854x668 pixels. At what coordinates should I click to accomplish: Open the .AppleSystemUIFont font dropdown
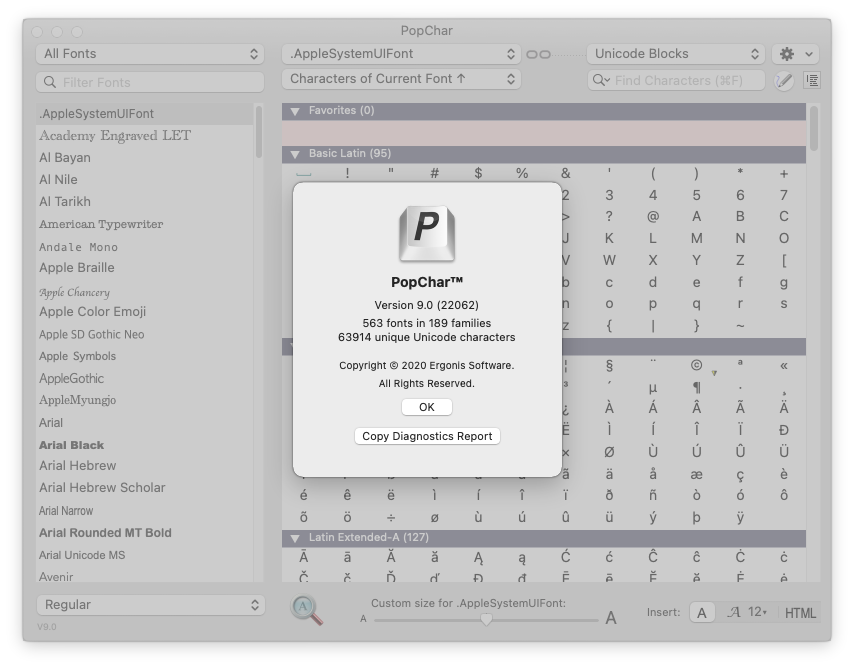[401, 54]
